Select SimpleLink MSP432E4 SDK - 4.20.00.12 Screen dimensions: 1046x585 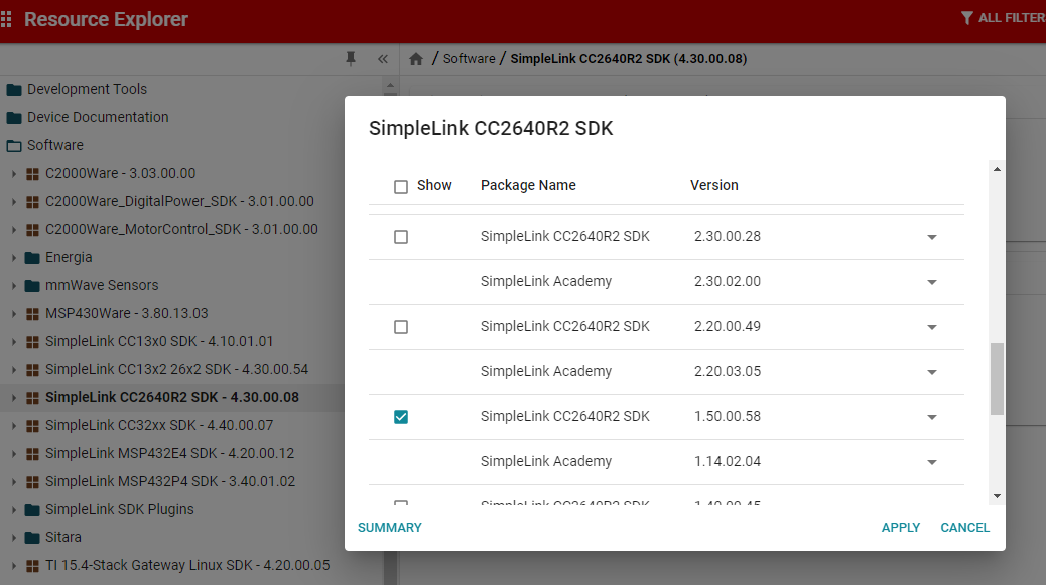(x=169, y=454)
